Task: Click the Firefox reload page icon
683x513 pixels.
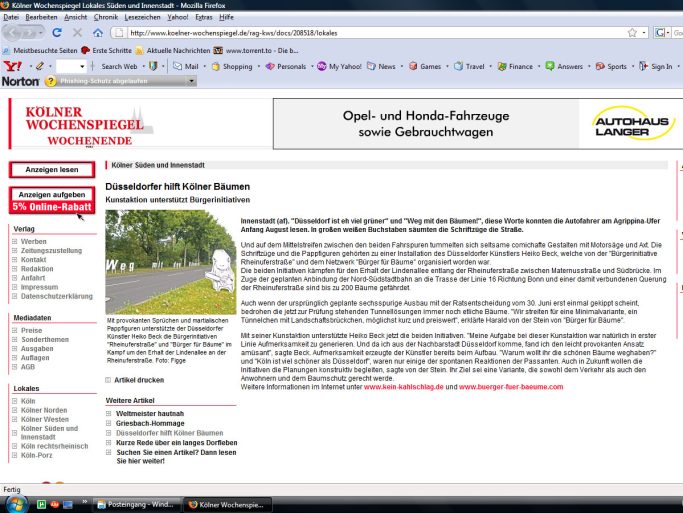Action: [59, 33]
